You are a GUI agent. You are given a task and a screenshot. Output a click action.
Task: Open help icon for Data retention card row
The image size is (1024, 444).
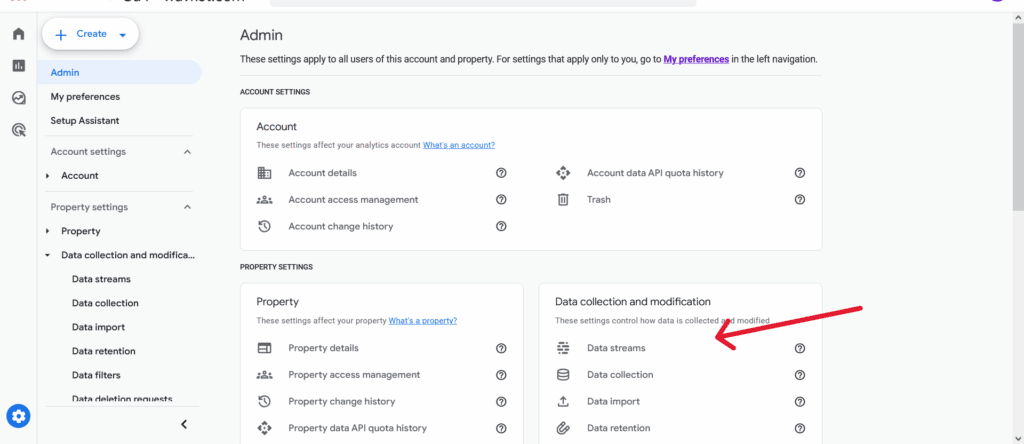799,428
